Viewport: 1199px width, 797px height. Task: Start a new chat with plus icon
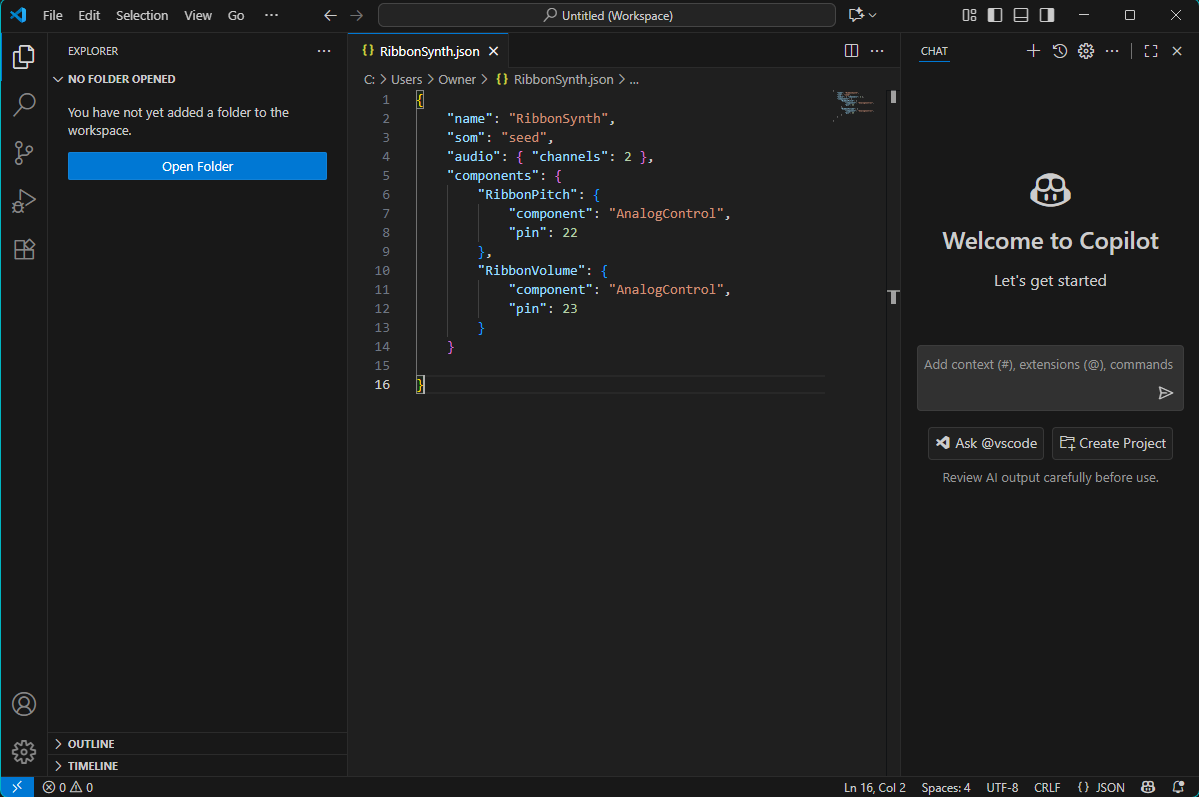click(x=1034, y=51)
